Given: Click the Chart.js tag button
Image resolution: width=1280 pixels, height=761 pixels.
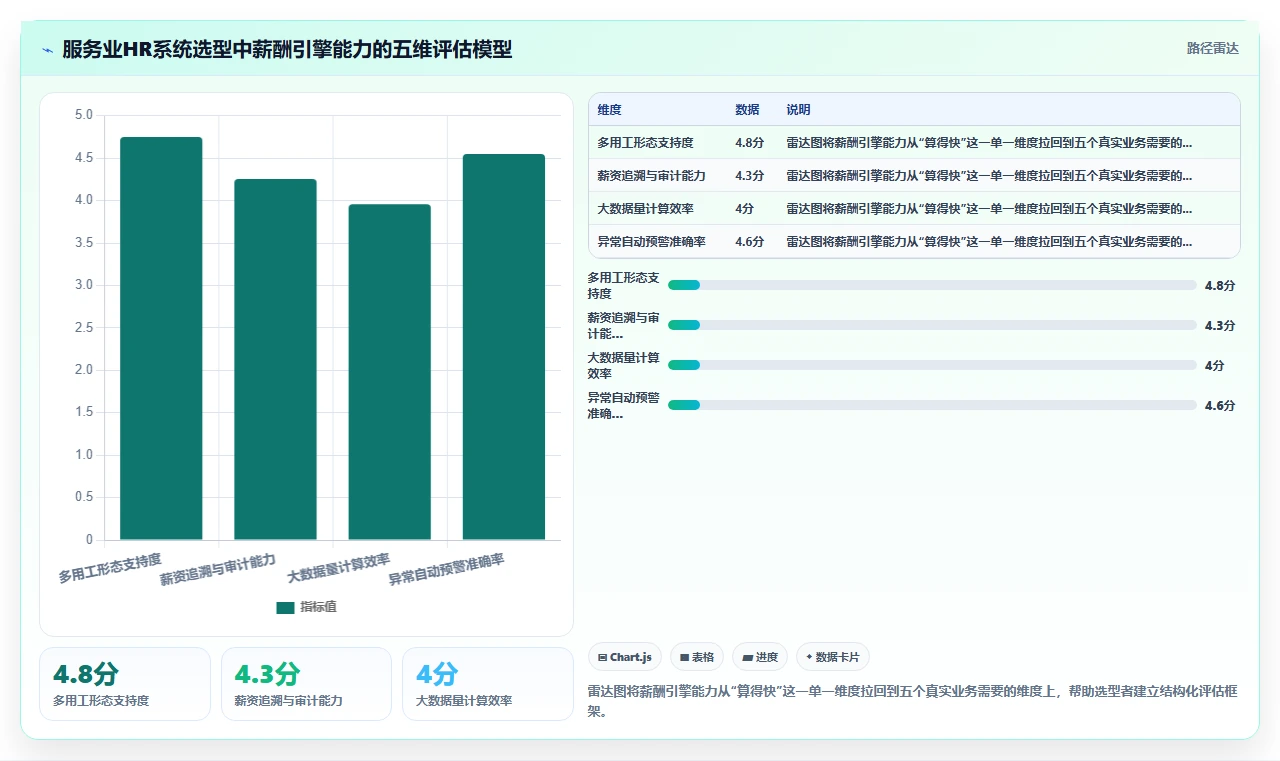Looking at the screenshot, I should point(625,657).
